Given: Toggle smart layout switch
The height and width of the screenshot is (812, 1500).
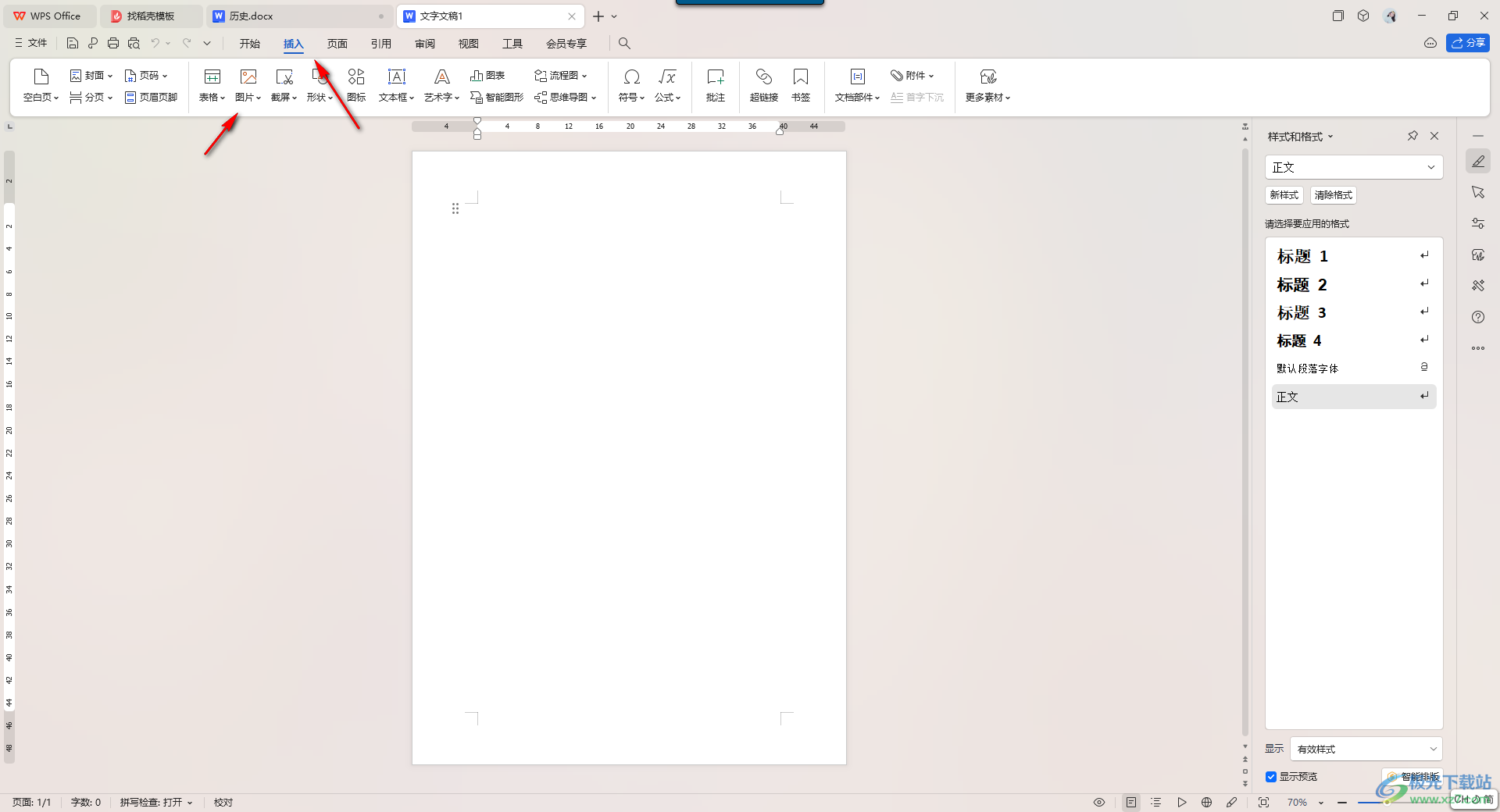Looking at the screenshot, I should click(x=1412, y=777).
